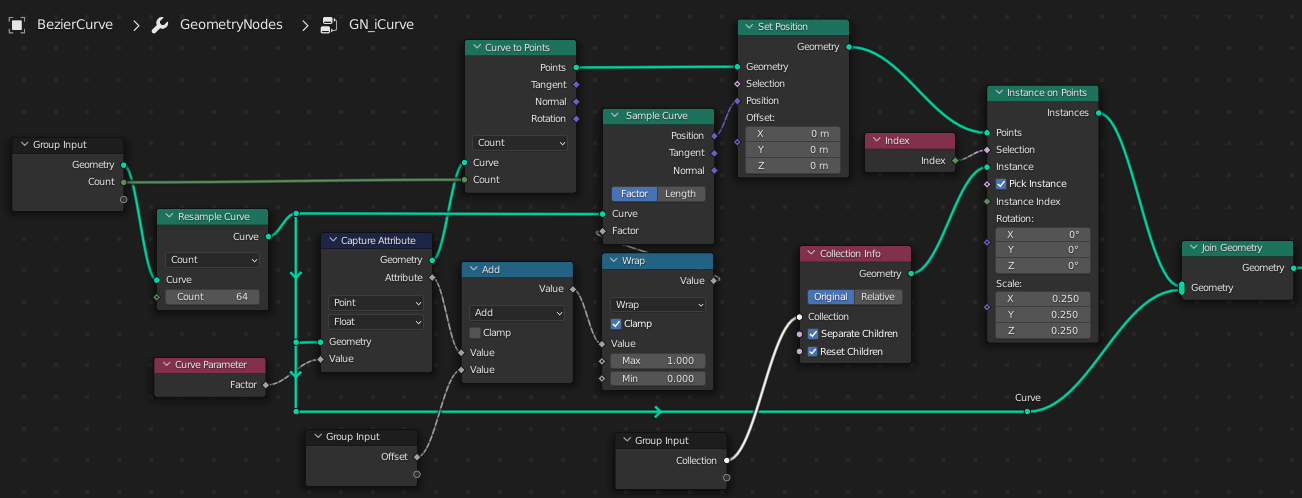Collapse the Instance on Points node
This screenshot has width=1302, height=498.
pos(997,93)
